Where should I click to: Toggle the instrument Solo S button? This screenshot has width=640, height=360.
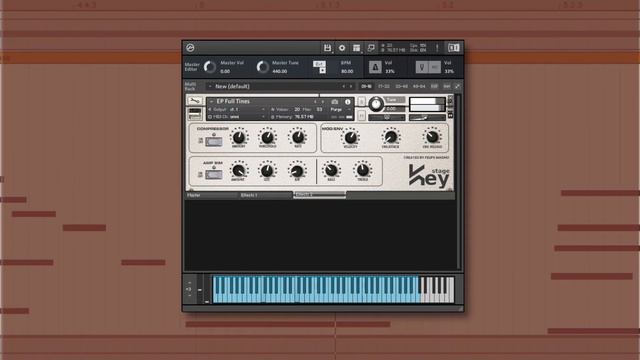362,102
